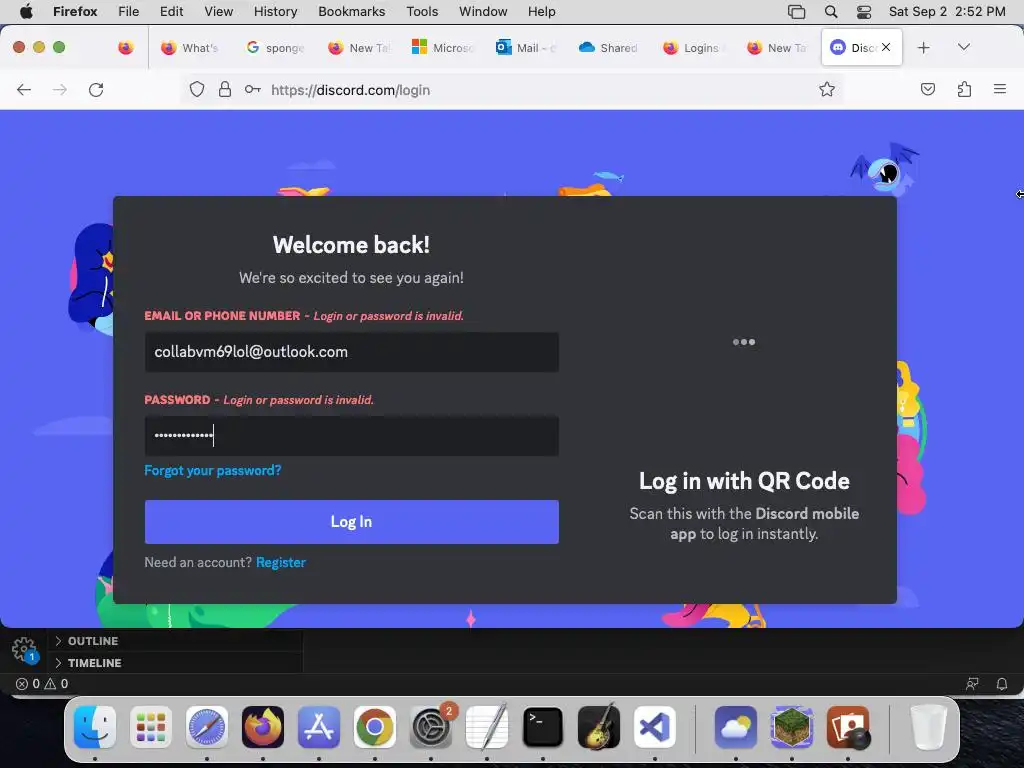This screenshot has width=1024, height=768.
Task: Bookmark this page with the star
Action: 827,89
